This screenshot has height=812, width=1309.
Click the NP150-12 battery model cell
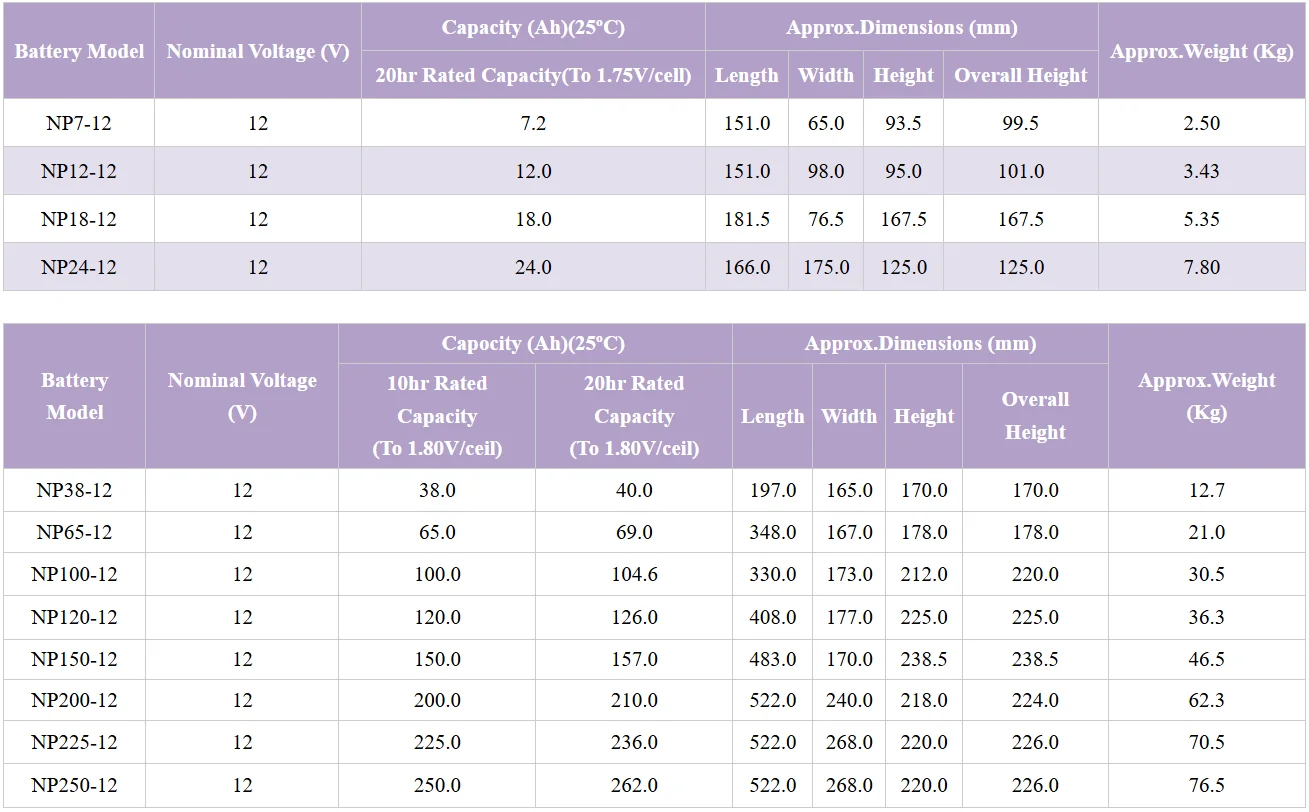coord(74,659)
